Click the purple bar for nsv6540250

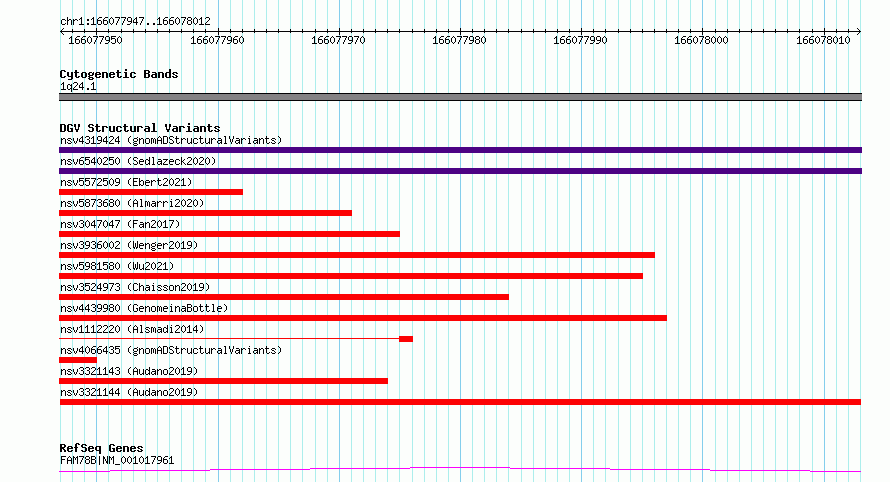460,171
